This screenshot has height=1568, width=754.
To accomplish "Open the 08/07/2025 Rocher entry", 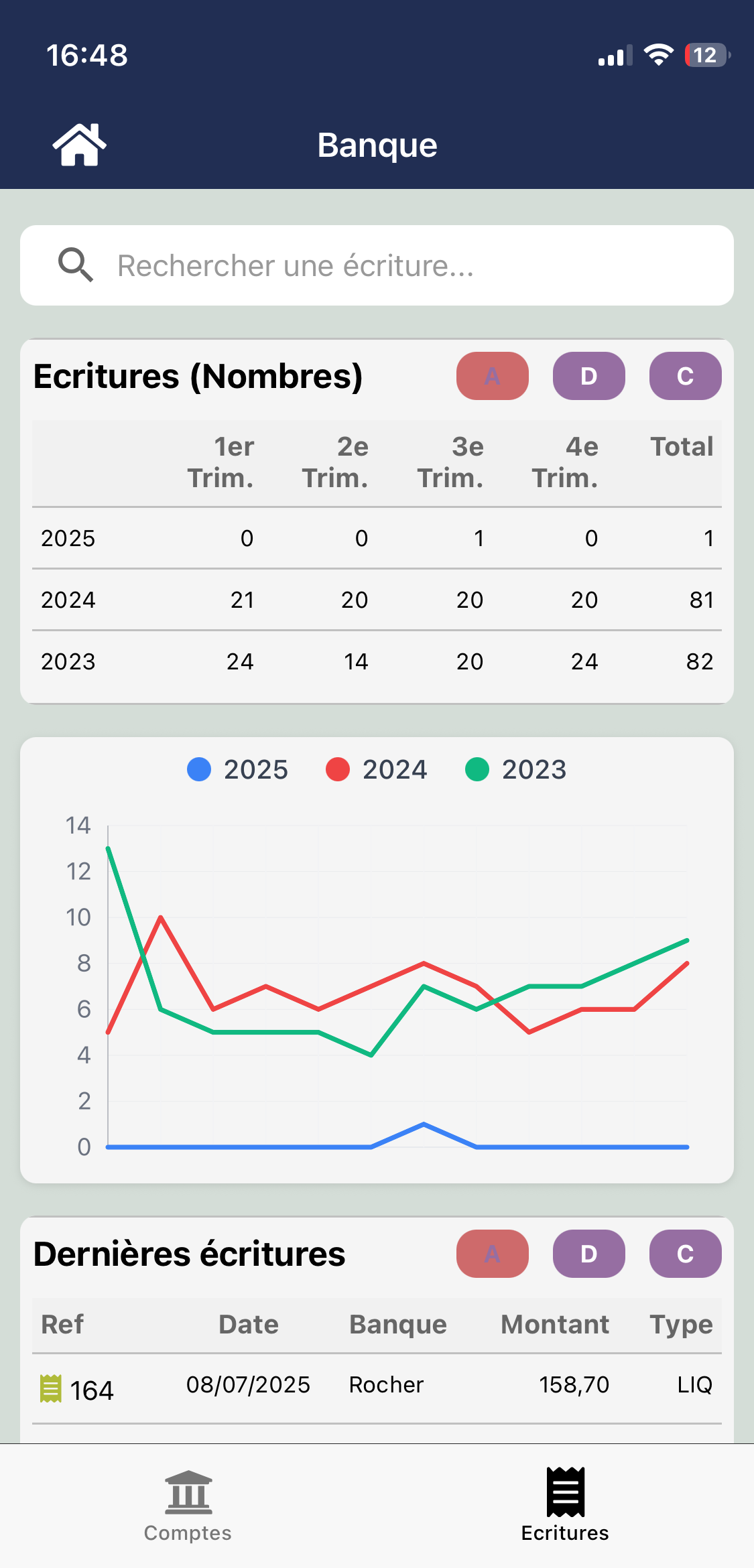I will 377,1386.
